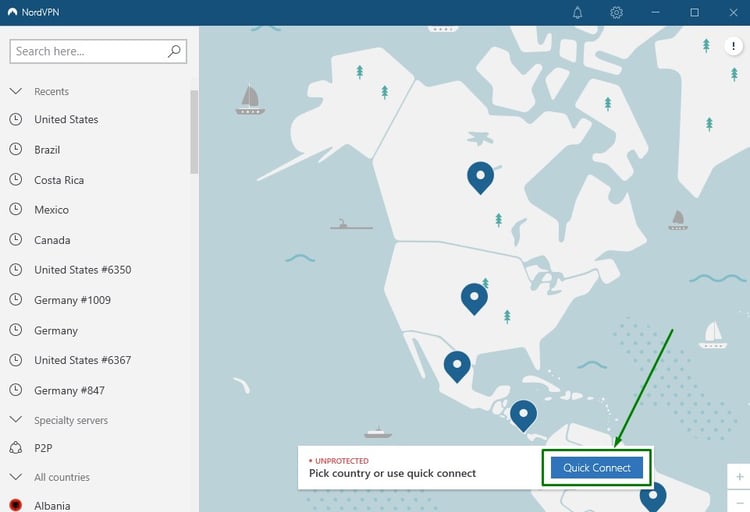Screen dimensions: 750x512
Task: Select United States in recents
Action: point(66,119)
